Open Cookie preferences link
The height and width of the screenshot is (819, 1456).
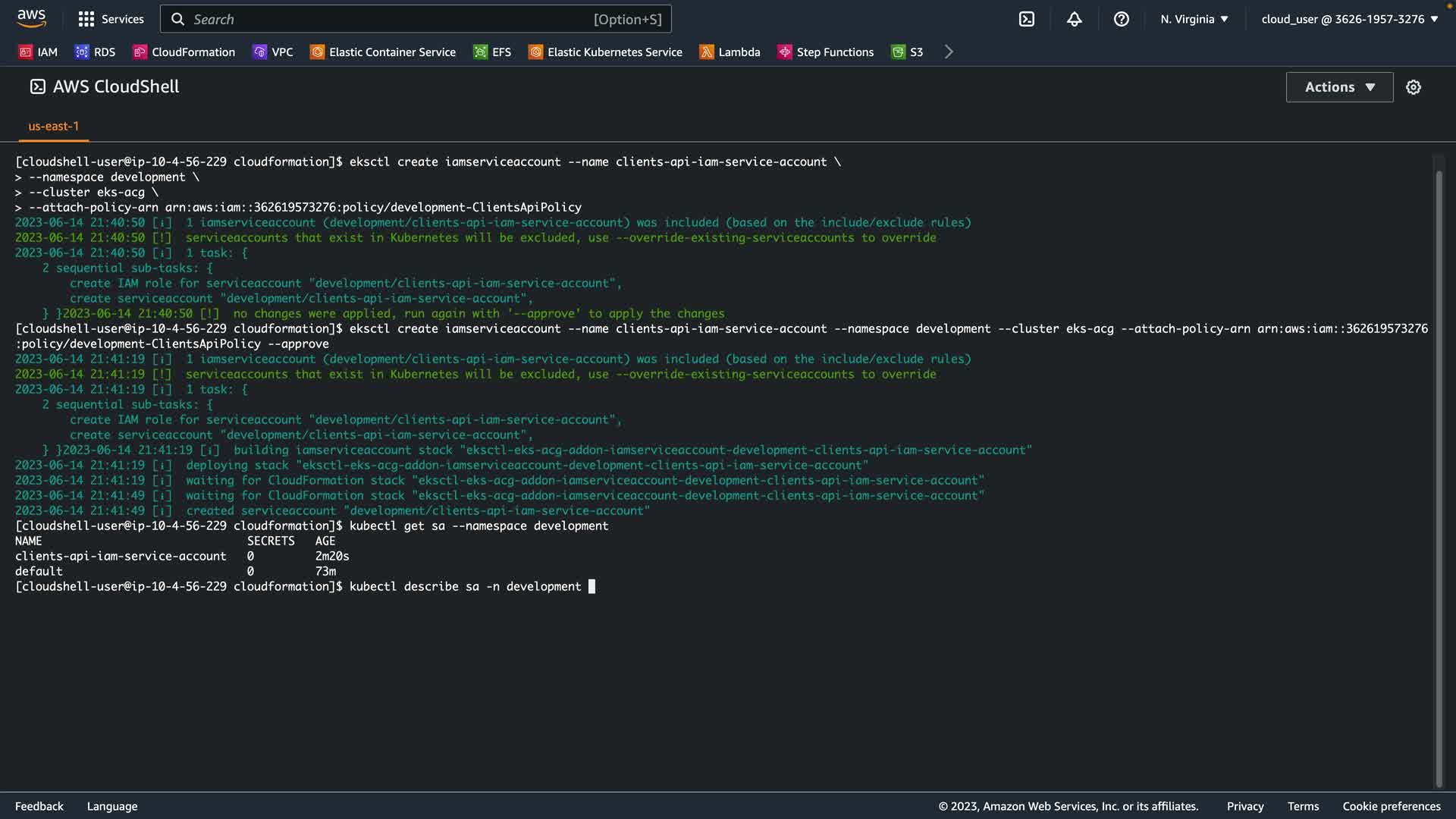1391,806
